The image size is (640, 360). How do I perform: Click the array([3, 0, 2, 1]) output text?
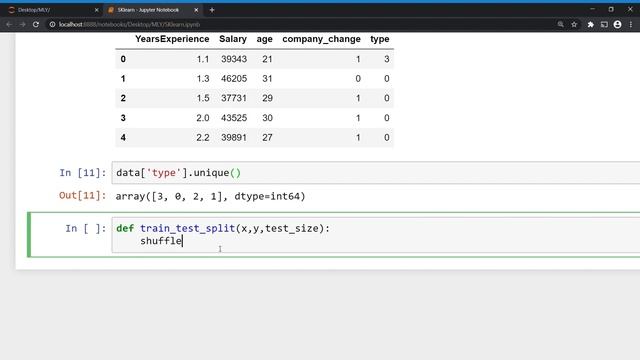point(211,196)
